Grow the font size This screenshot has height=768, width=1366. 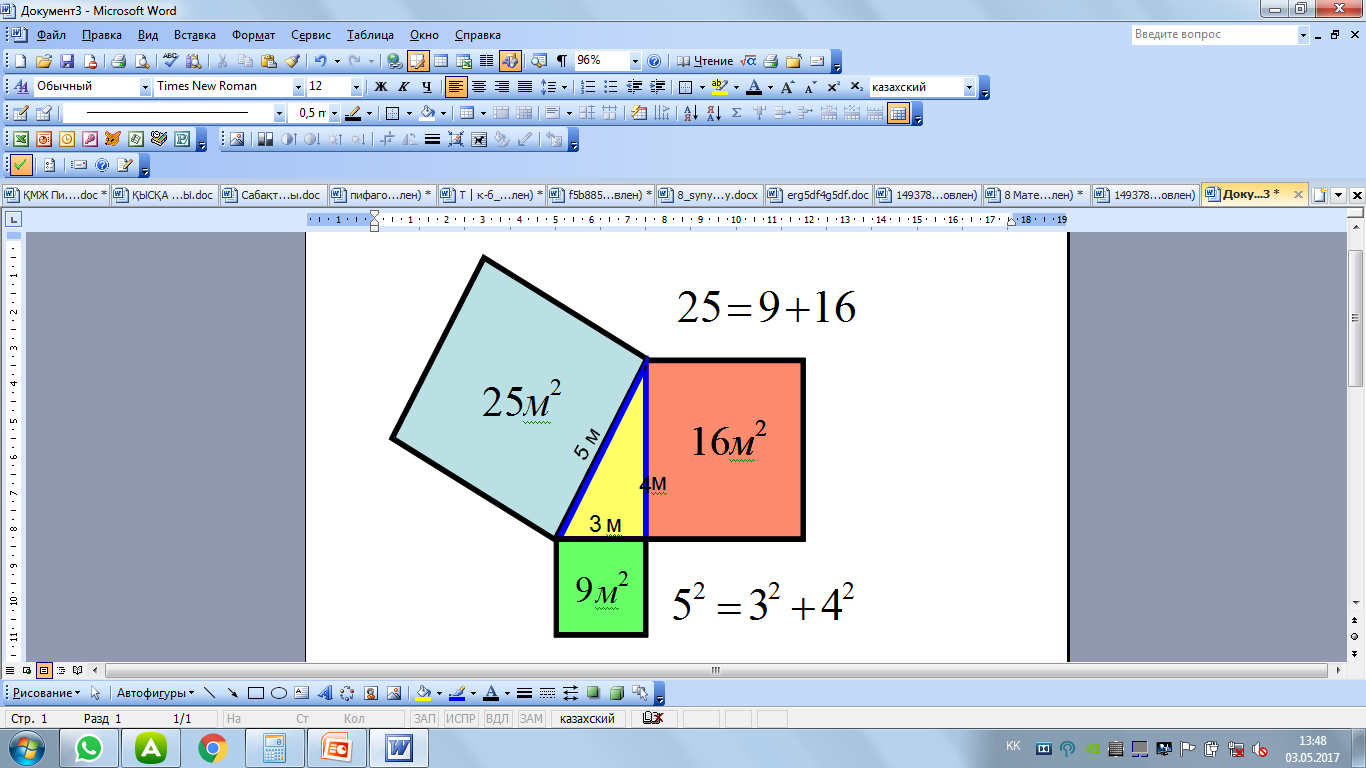[788, 87]
